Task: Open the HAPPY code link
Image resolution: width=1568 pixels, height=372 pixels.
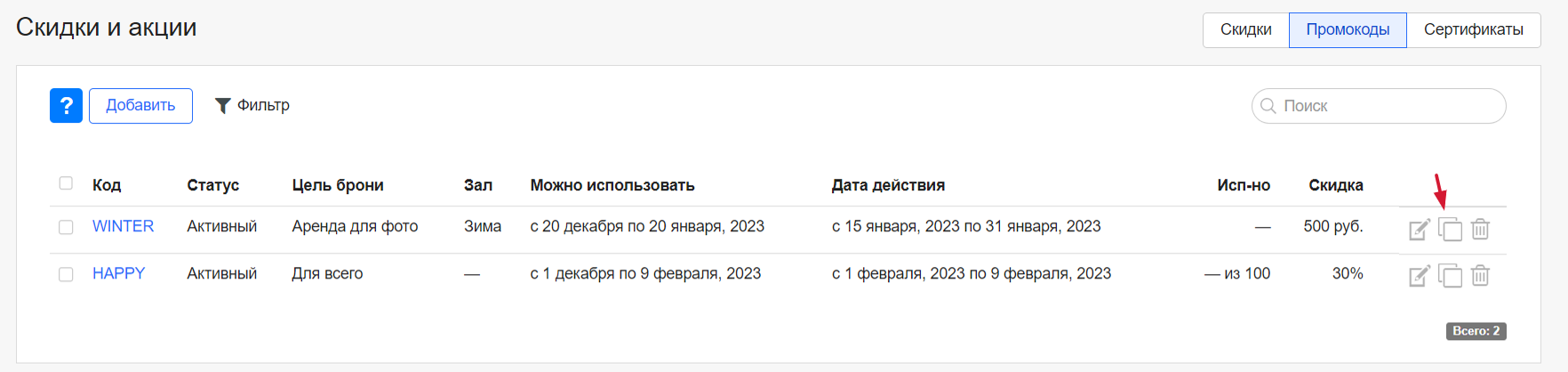Action: (x=118, y=273)
